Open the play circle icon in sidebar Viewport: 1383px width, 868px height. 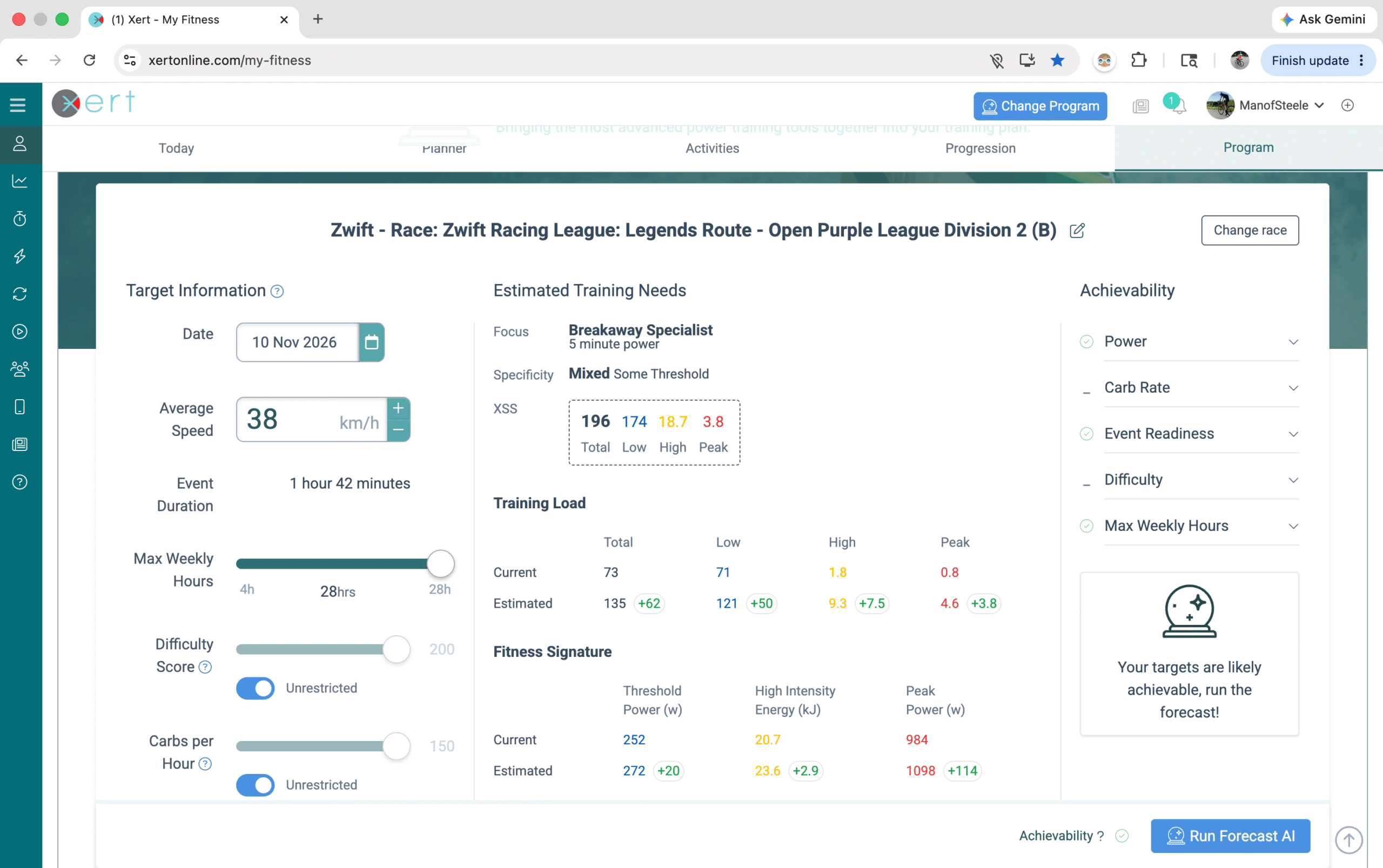tap(20, 331)
